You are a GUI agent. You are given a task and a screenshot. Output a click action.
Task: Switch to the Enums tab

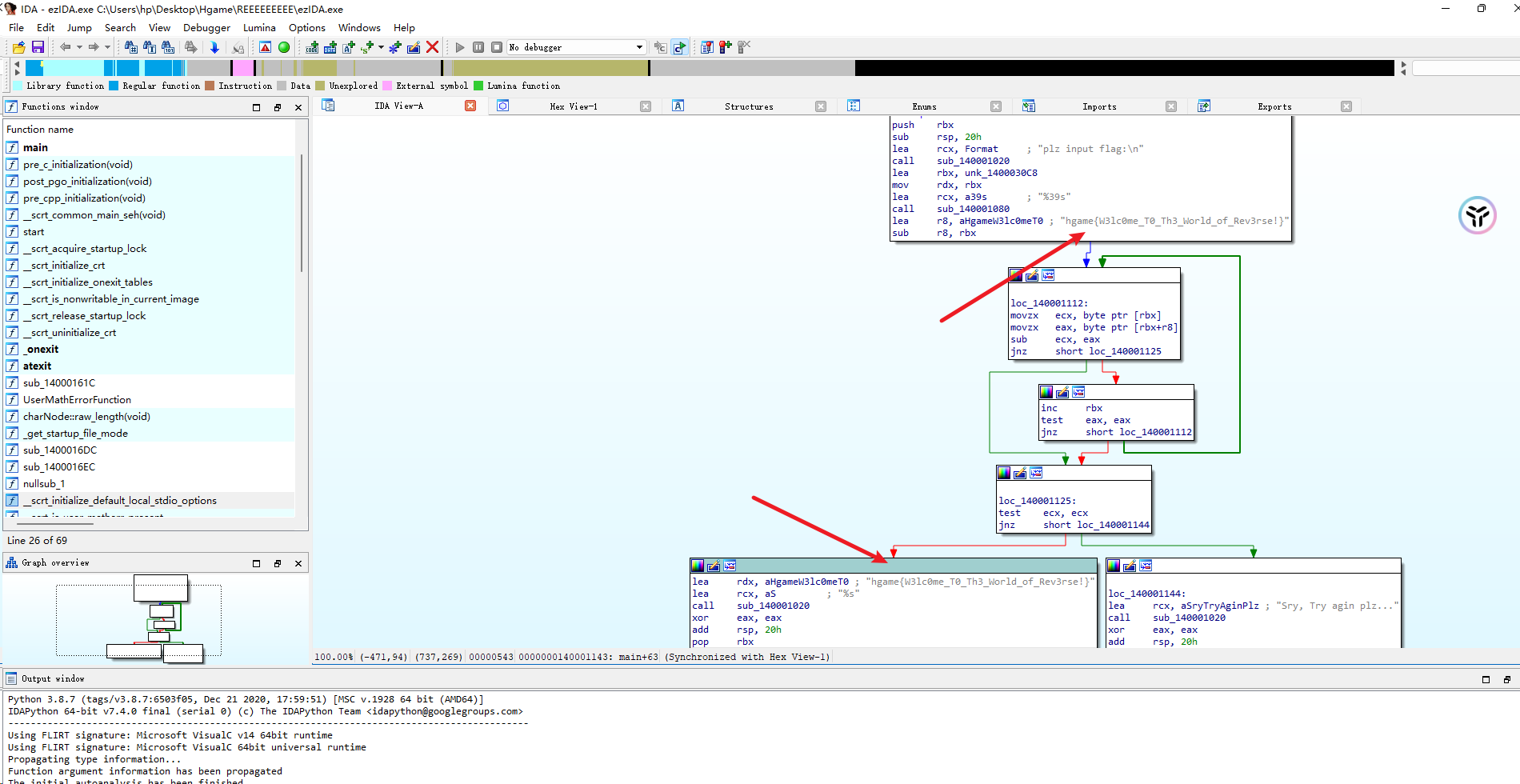click(924, 106)
